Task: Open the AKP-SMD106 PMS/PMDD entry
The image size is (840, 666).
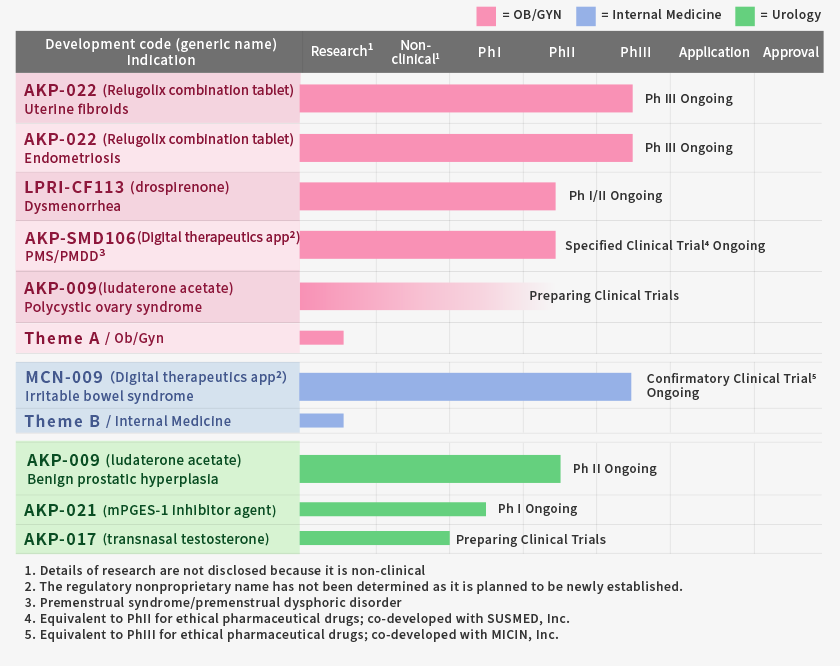Action: pos(159,246)
